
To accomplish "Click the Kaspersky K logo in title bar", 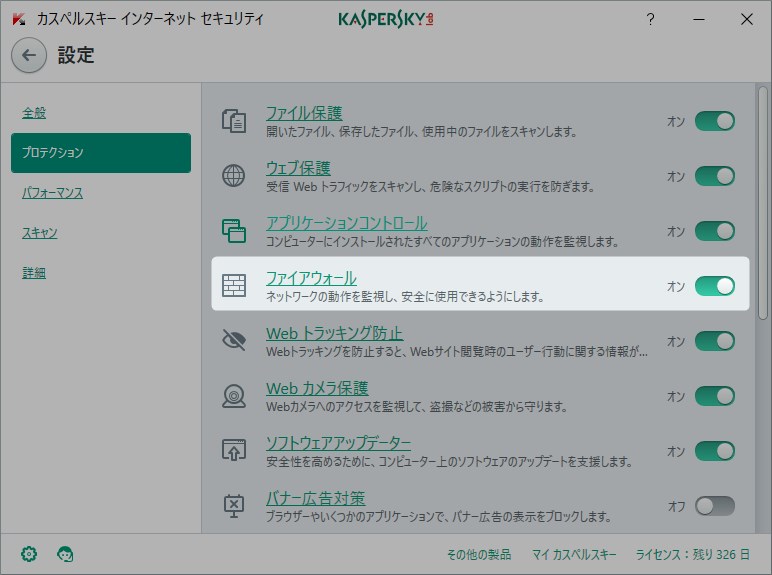I will click(19, 19).
